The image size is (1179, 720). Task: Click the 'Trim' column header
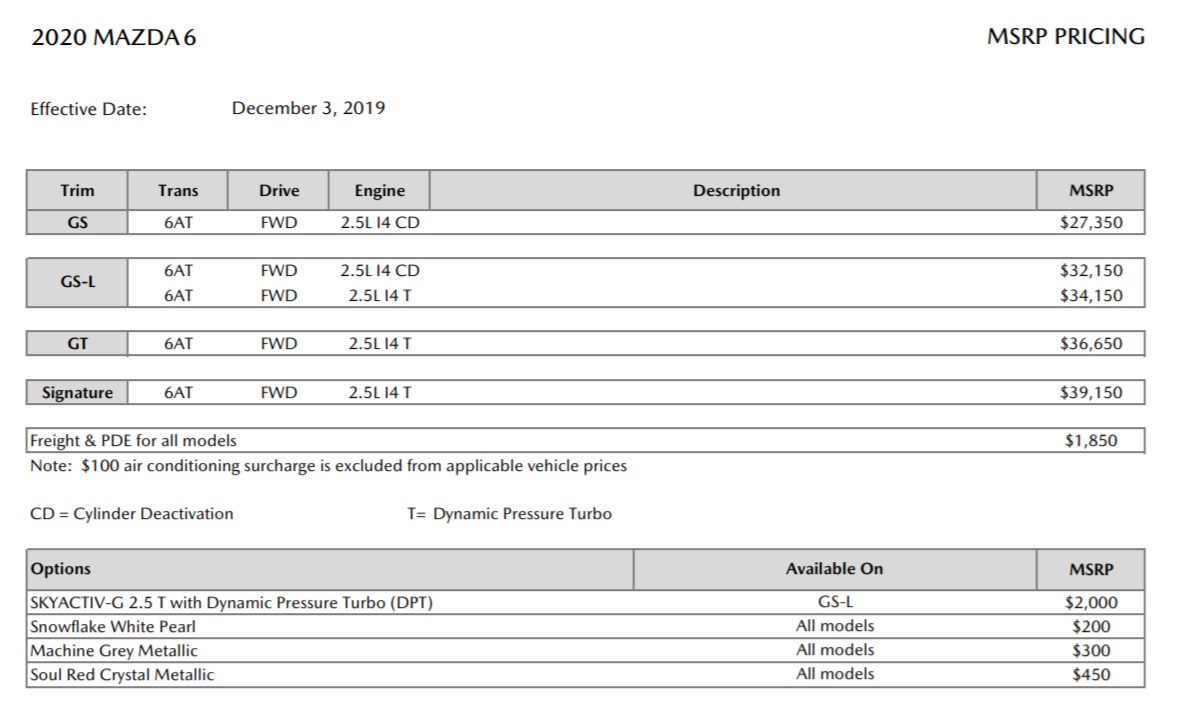coord(77,190)
